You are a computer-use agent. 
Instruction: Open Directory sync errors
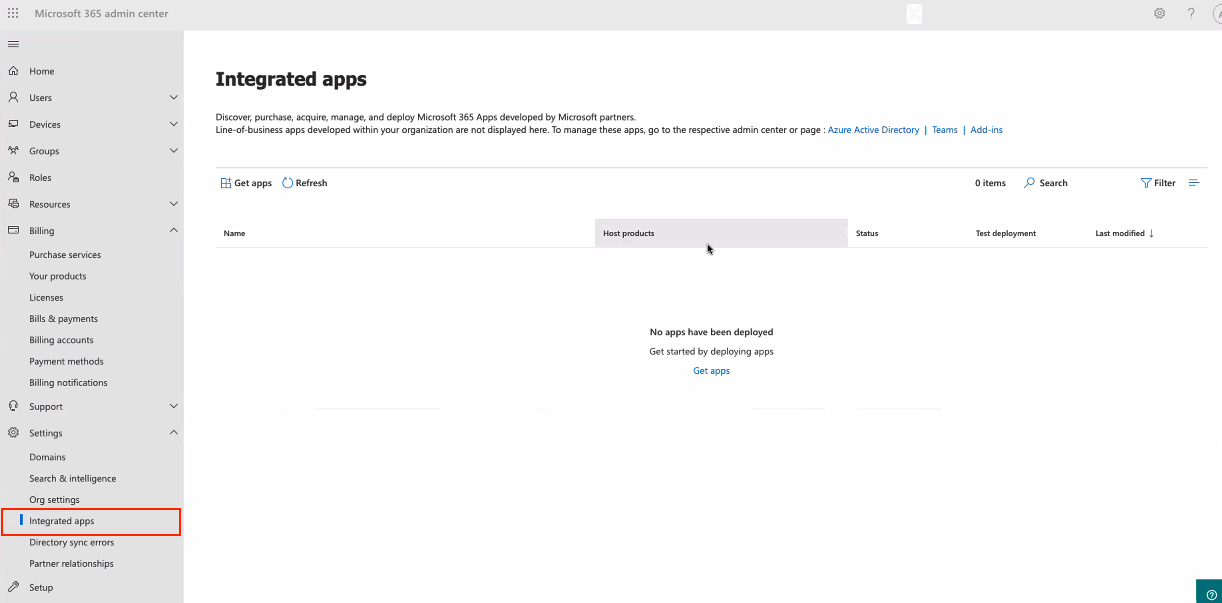72,543
